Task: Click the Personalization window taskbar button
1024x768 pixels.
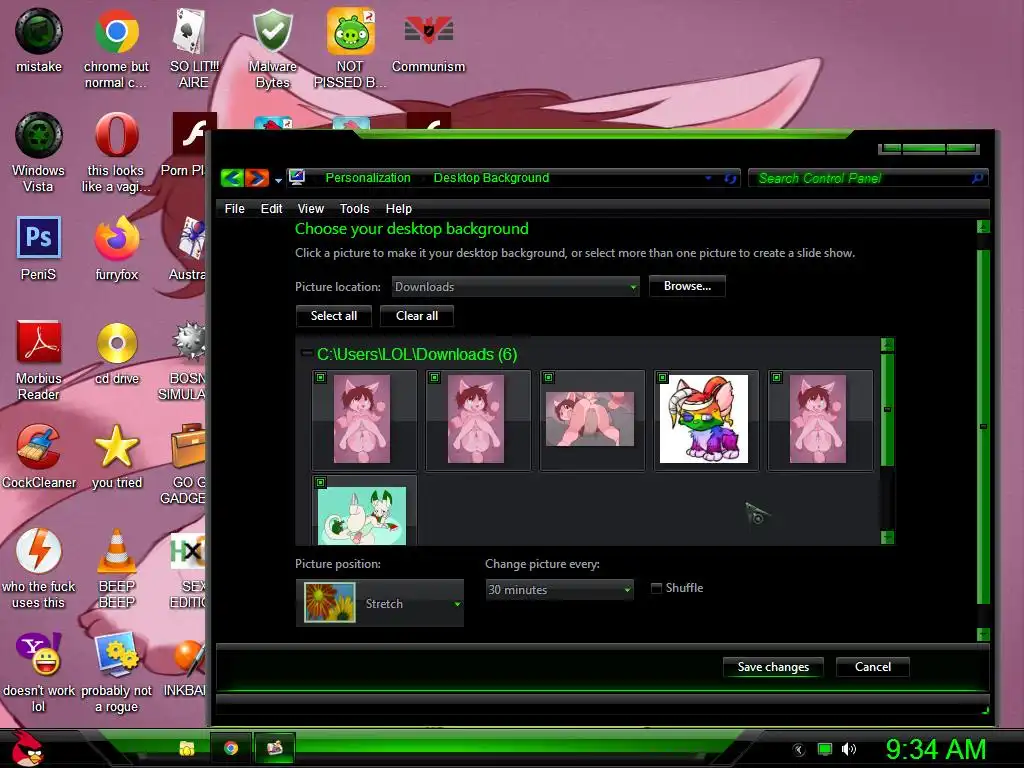Action: (275, 748)
